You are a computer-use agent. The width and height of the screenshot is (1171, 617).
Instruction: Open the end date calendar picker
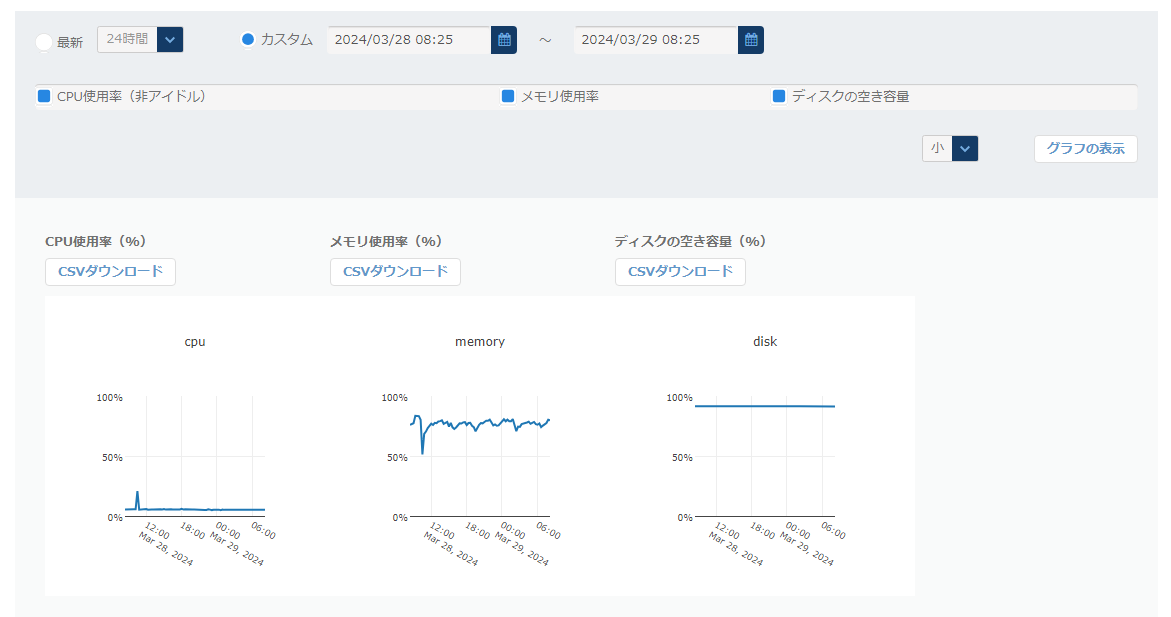pyautogui.click(x=751, y=40)
